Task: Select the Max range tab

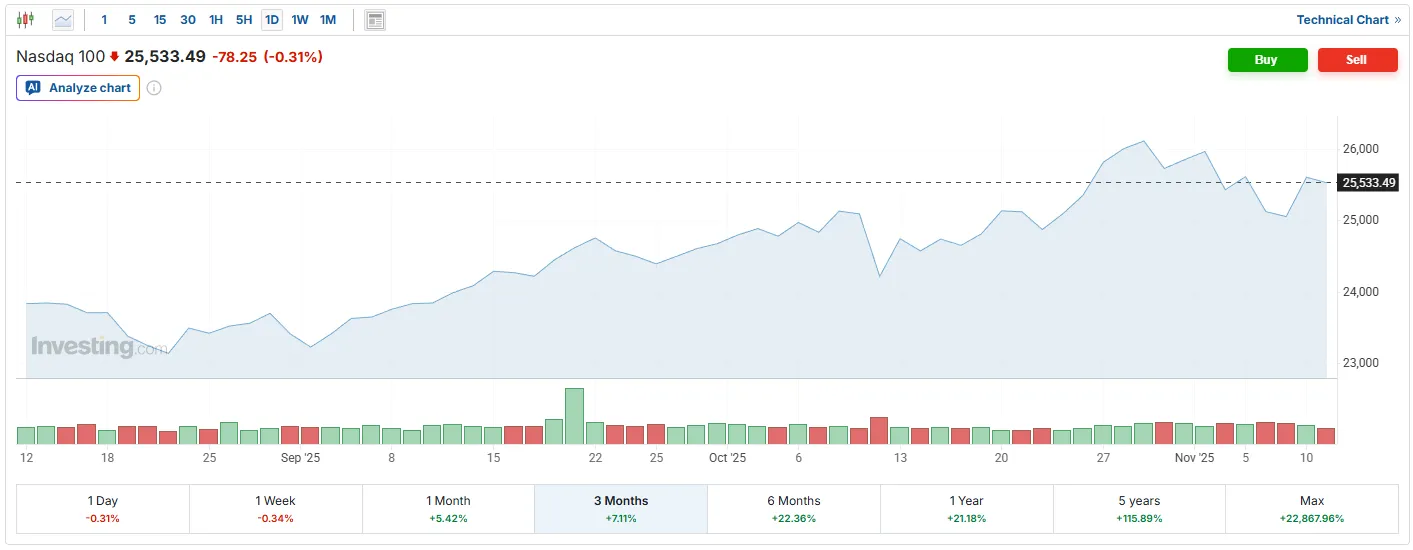Action: coord(1312,509)
